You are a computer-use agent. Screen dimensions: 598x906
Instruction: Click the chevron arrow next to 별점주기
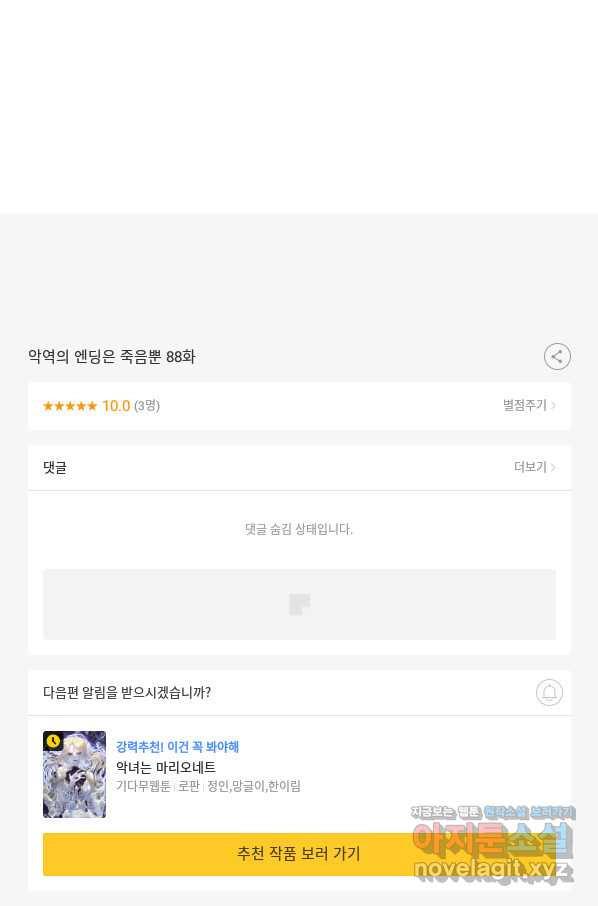coord(554,406)
